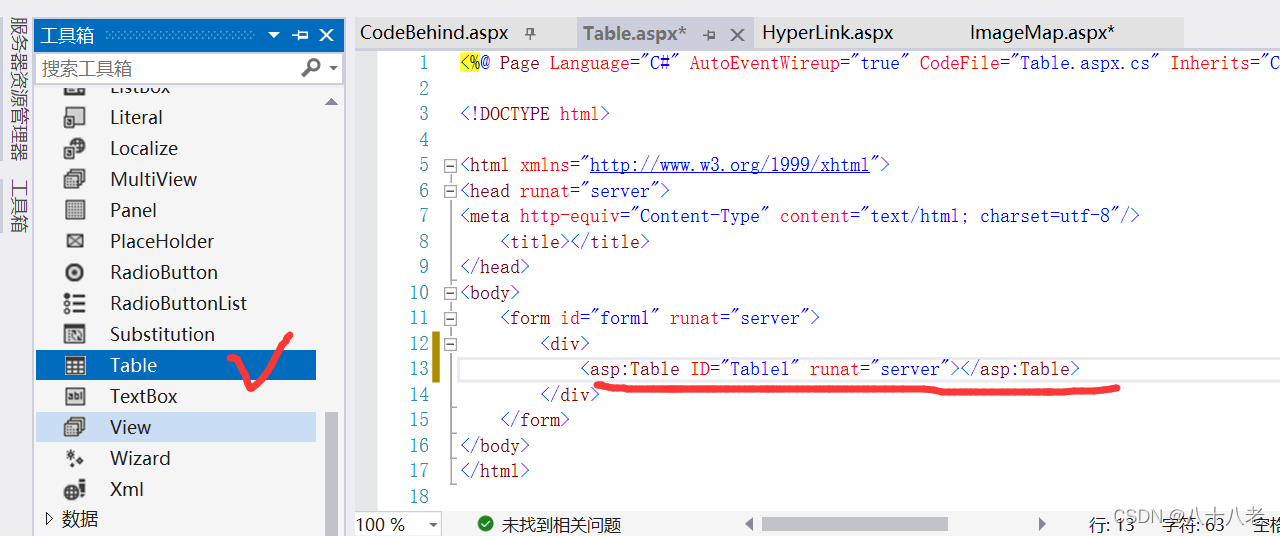1280x536 pixels.
Task: Collapse the head element at line 6
Action: click(450, 191)
